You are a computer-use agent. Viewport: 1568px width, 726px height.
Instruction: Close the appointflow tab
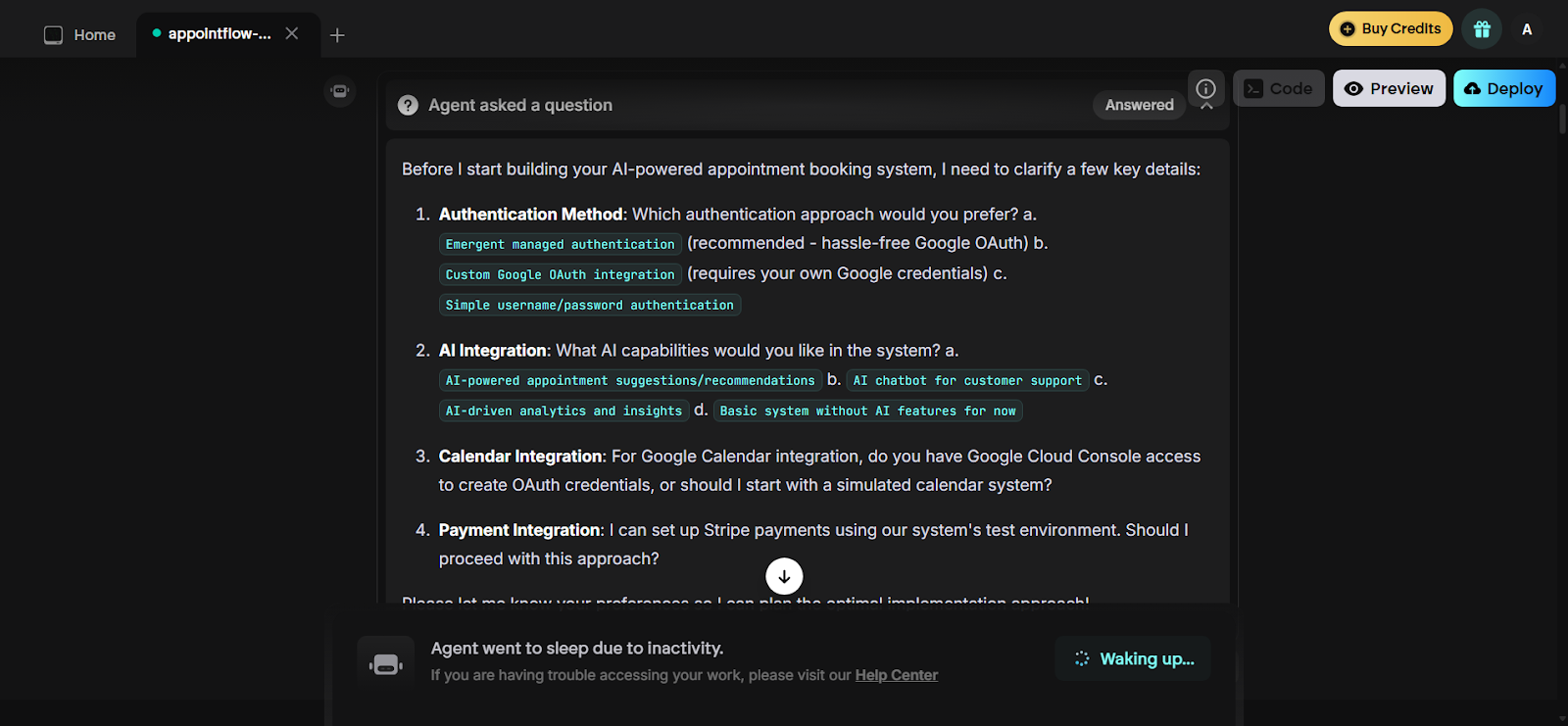292,33
